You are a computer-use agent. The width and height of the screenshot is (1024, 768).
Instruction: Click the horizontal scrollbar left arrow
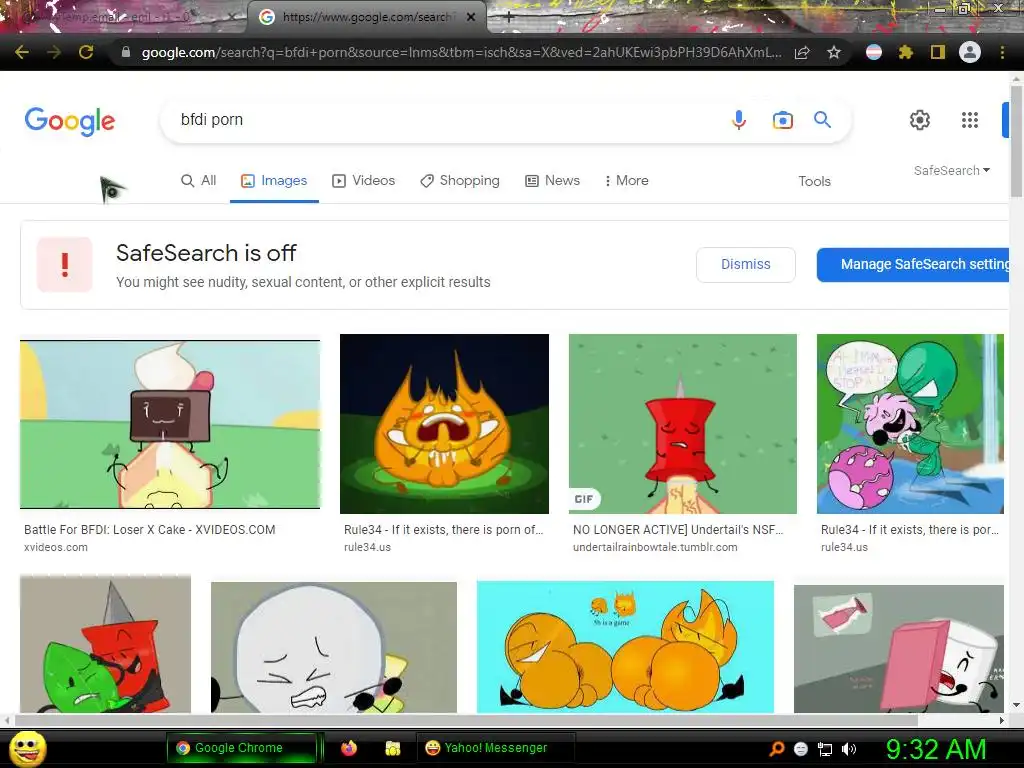(7, 720)
